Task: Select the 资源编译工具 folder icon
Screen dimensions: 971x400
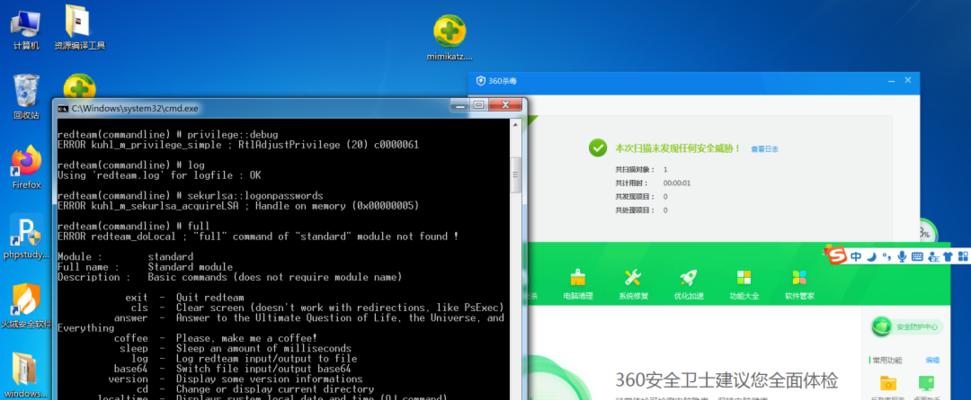Action: tap(79, 28)
